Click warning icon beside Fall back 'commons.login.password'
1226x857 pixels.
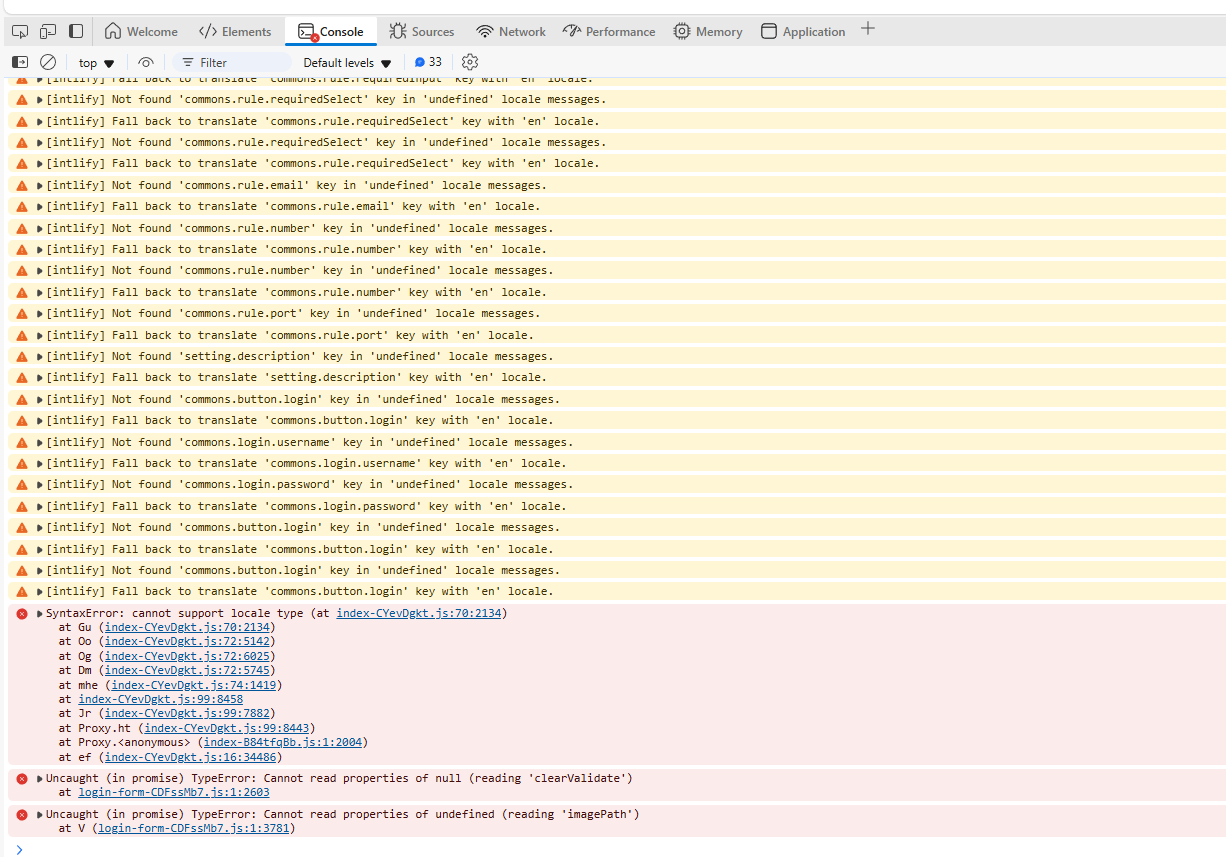[22, 506]
